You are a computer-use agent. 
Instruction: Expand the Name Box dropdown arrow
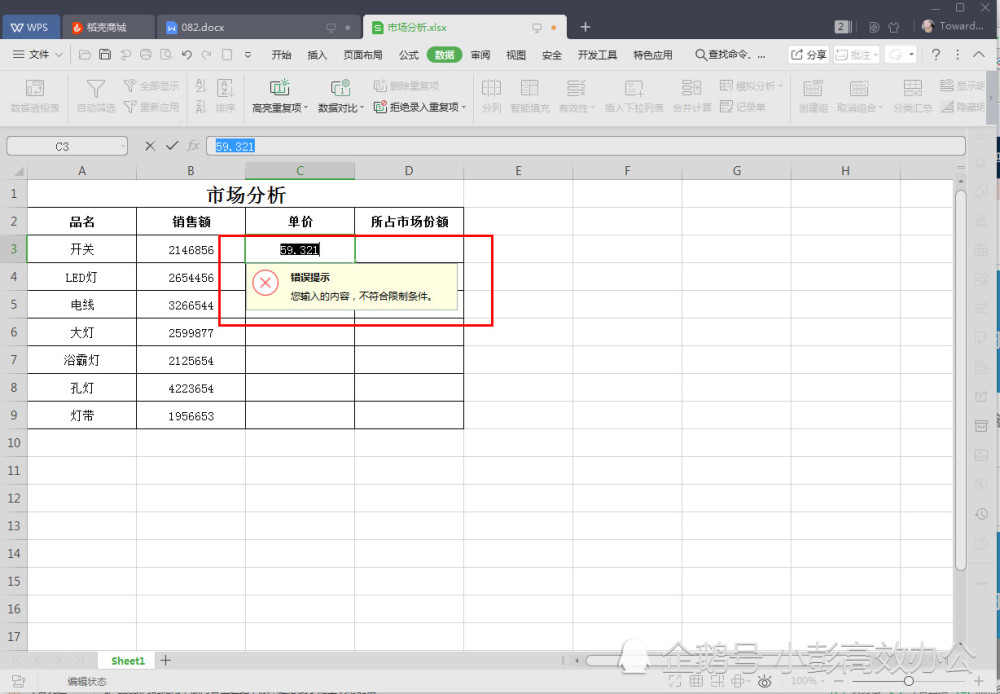[122, 147]
